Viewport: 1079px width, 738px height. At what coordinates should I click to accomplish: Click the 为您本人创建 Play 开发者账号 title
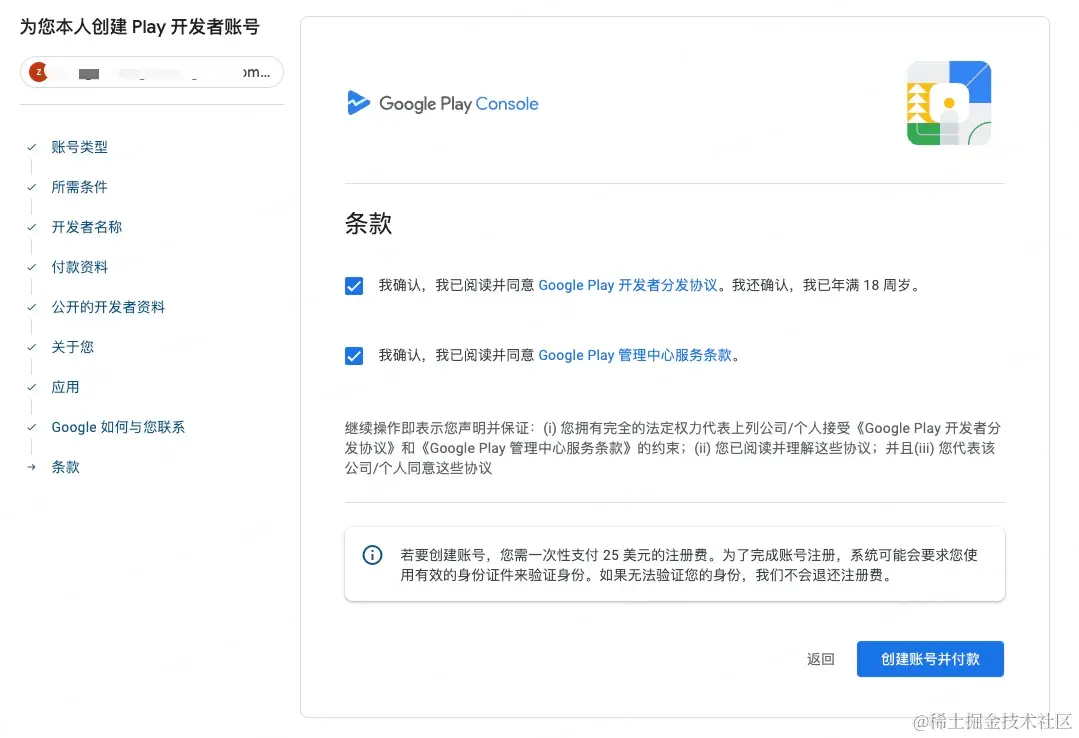click(x=140, y=27)
